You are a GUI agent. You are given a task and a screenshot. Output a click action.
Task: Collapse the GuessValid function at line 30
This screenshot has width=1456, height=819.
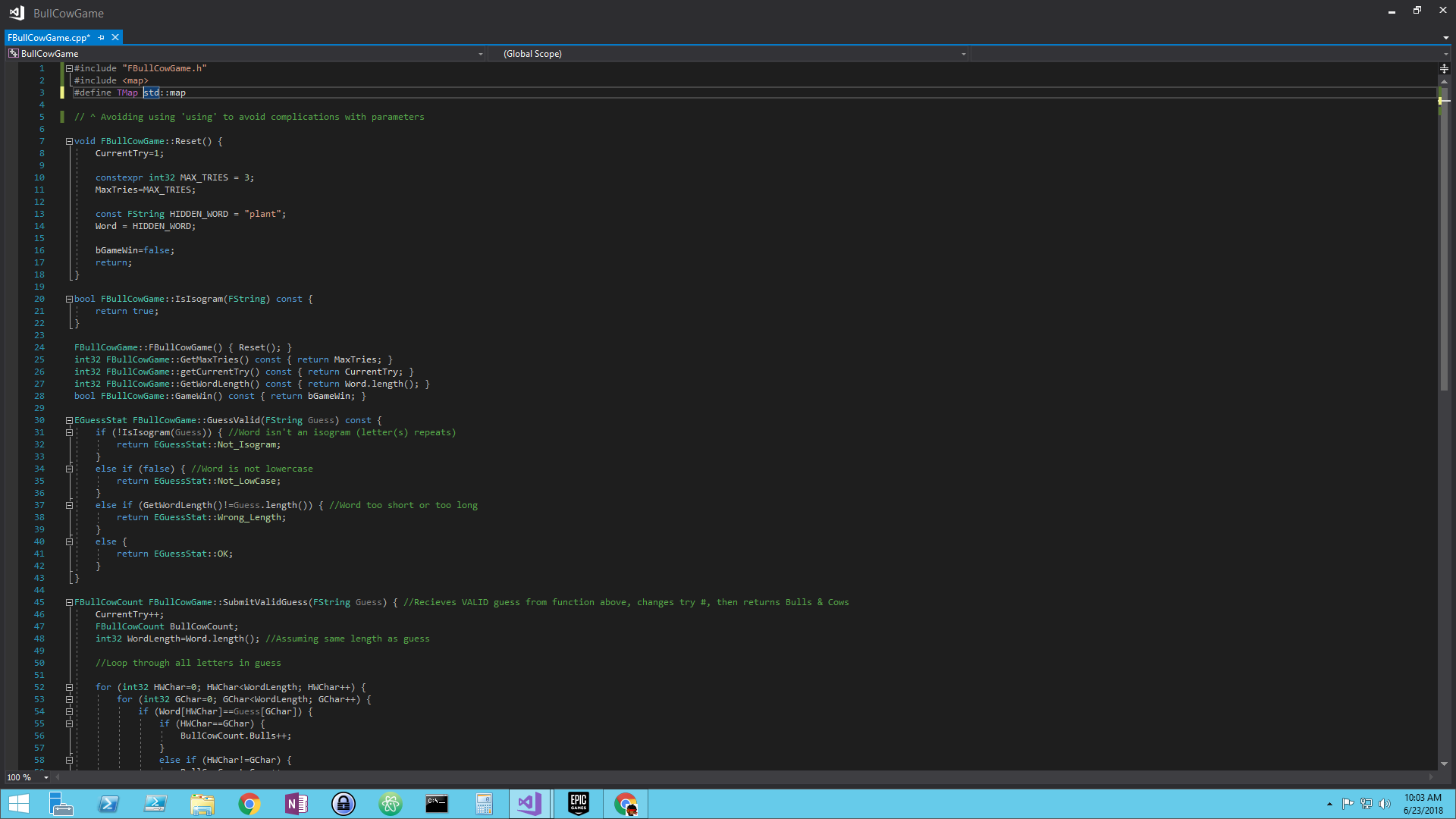coord(69,420)
